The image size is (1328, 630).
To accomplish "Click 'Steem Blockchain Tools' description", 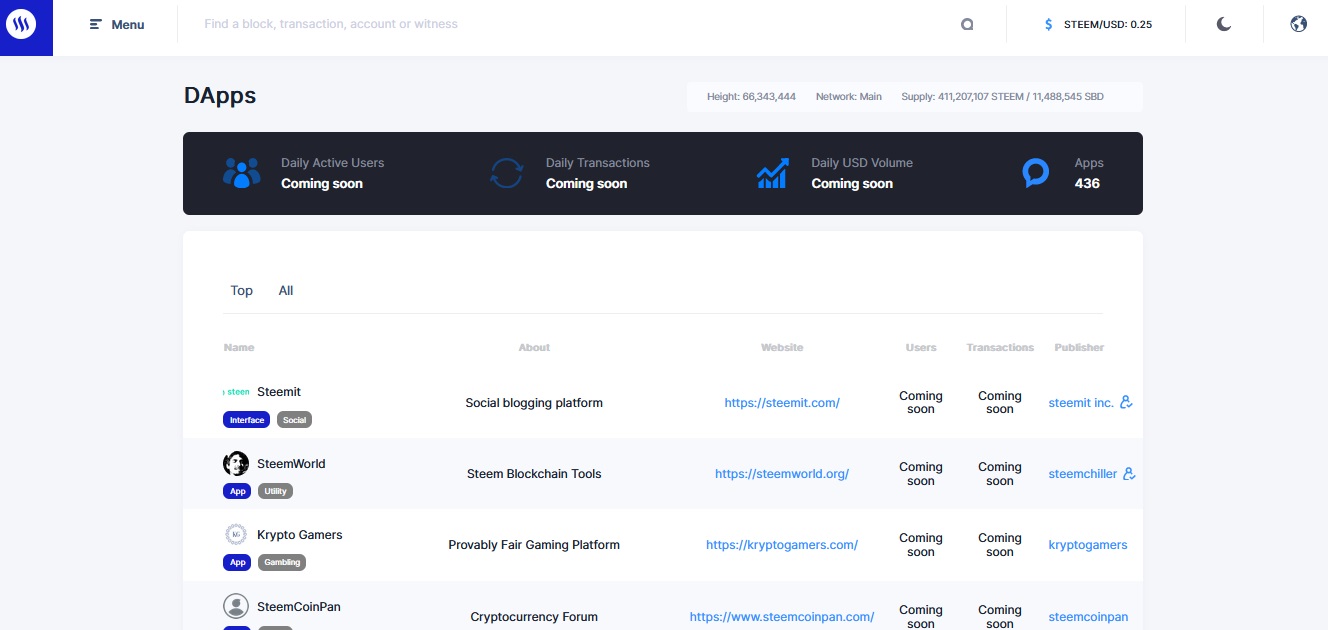I will [534, 474].
